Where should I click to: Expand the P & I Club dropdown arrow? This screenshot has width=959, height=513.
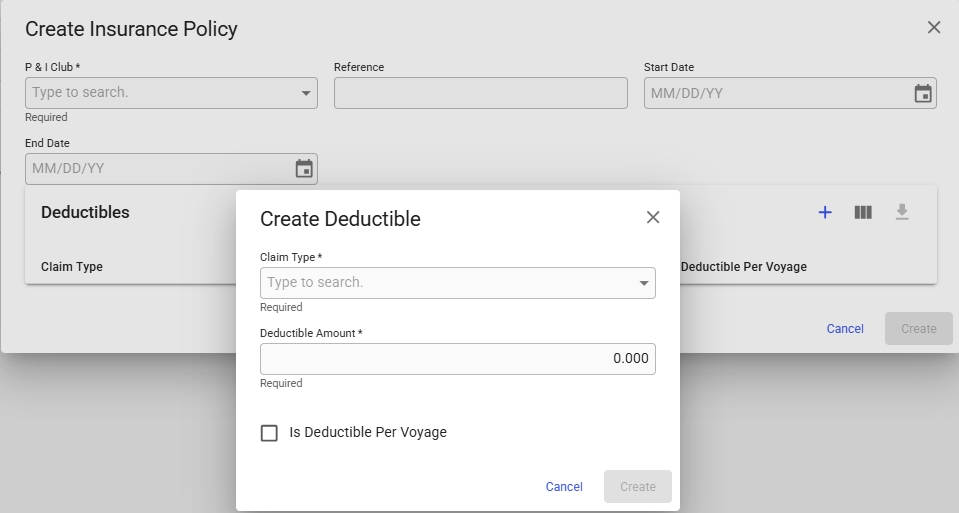(x=306, y=93)
